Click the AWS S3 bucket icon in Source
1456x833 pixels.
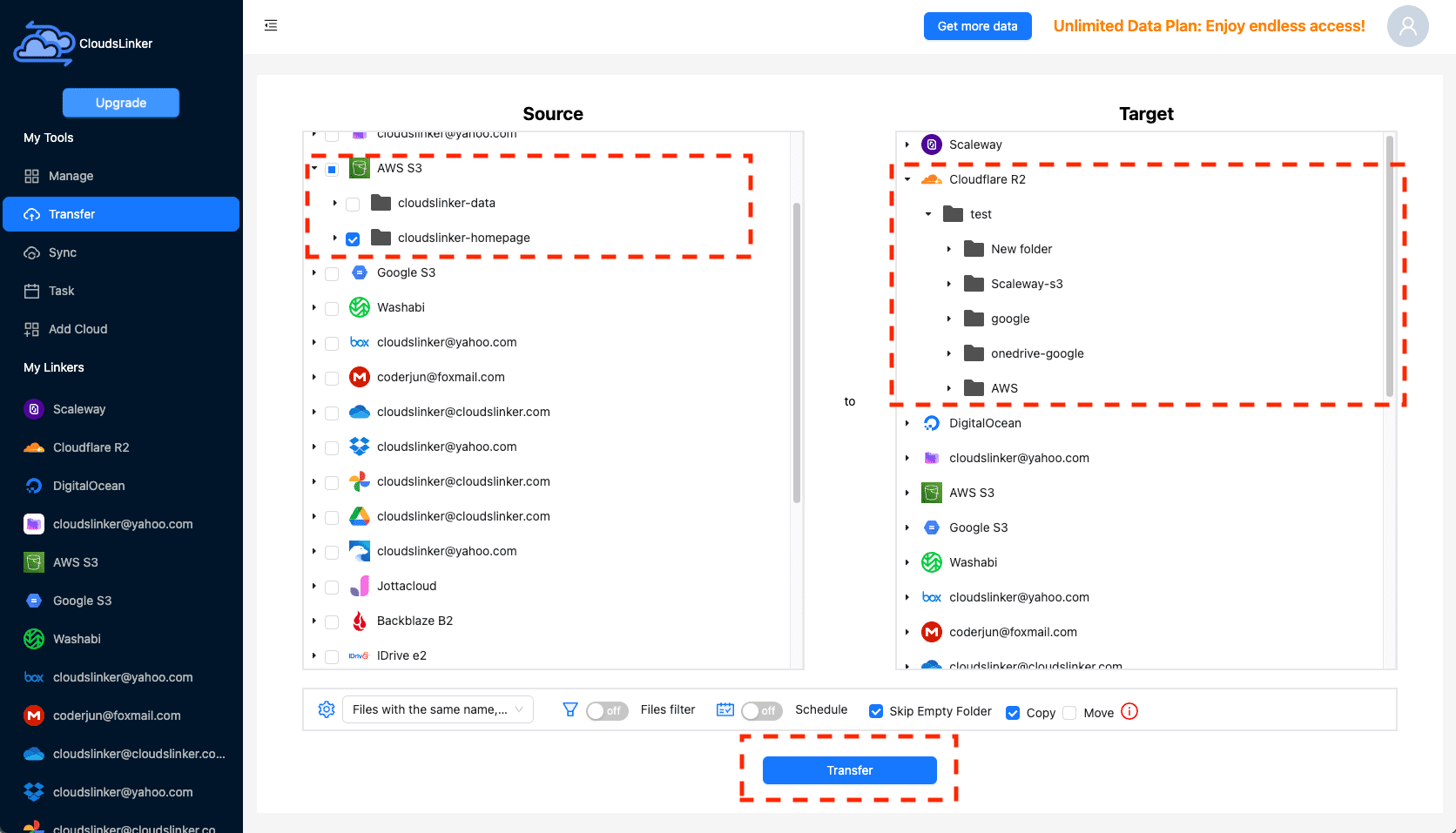pyautogui.click(x=360, y=168)
